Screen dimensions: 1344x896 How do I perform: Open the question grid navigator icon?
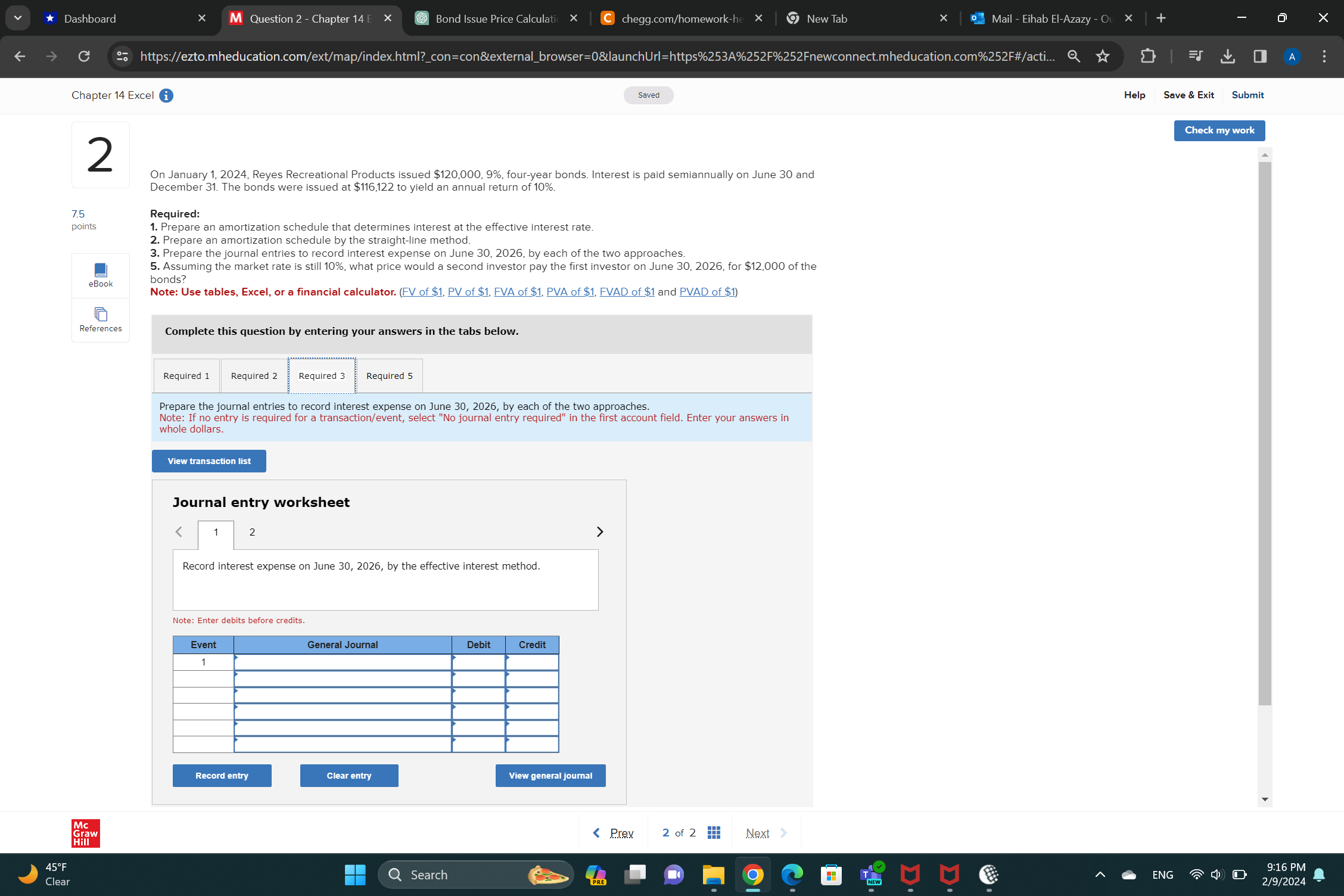click(x=714, y=832)
